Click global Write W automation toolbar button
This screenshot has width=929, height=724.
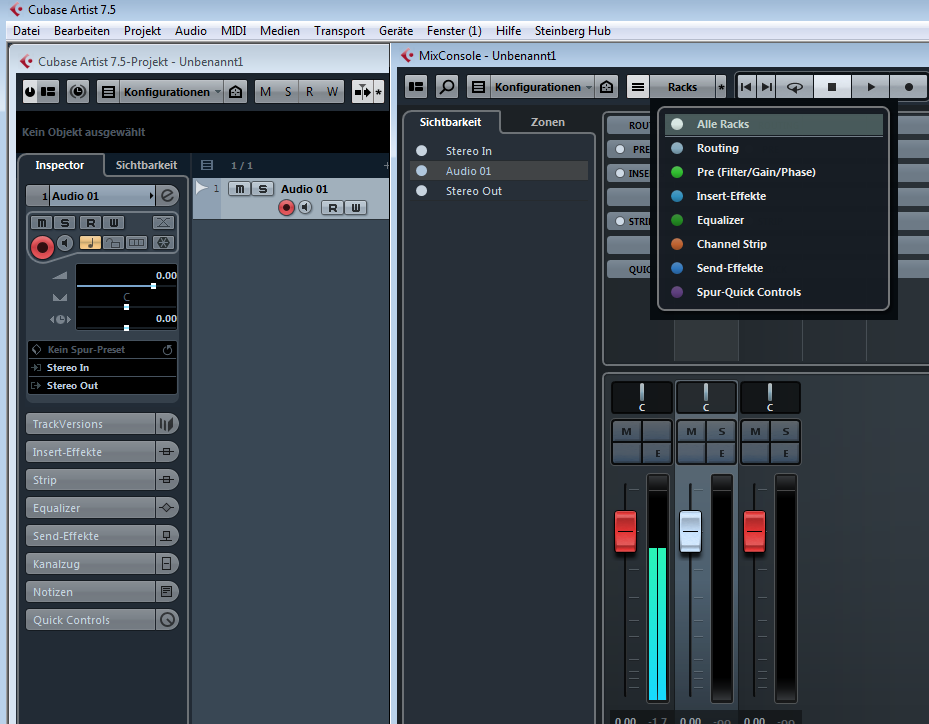(332, 92)
